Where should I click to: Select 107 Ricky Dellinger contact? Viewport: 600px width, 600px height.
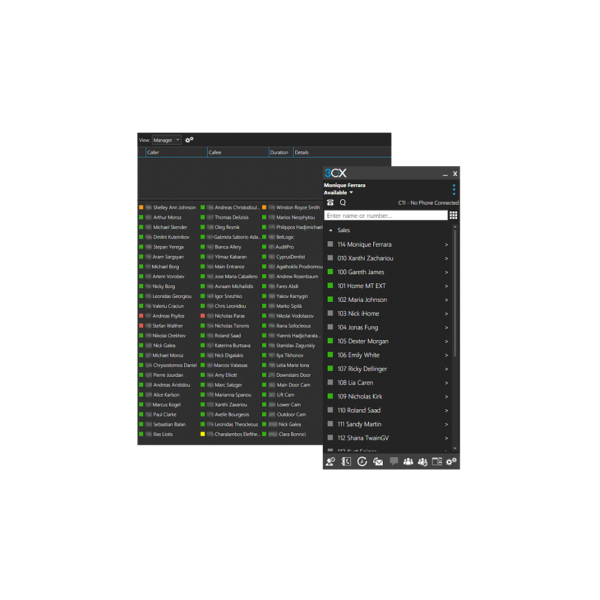tap(388, 369)
